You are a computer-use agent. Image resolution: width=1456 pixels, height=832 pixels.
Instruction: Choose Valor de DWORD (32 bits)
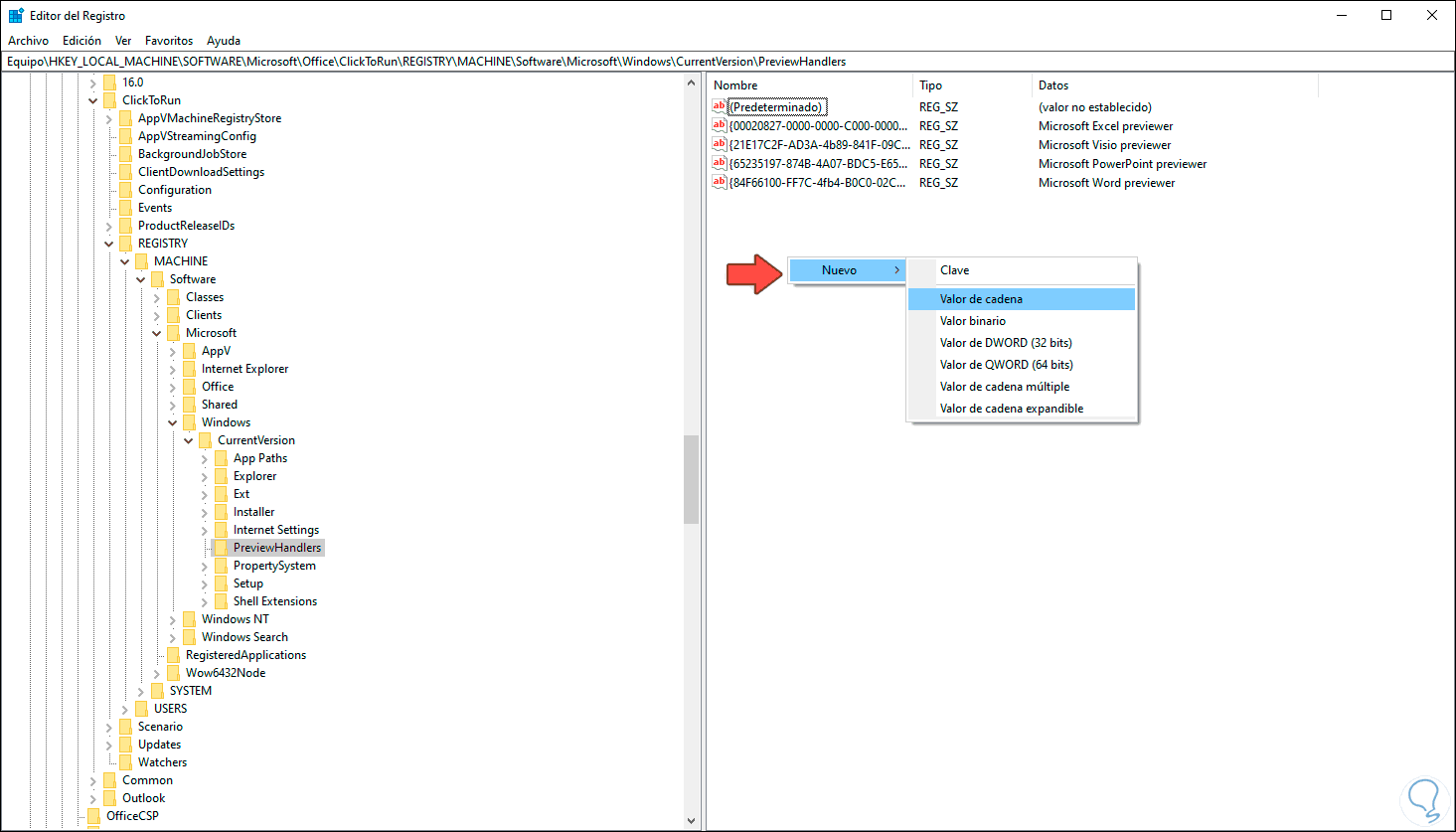point(1022,343)
